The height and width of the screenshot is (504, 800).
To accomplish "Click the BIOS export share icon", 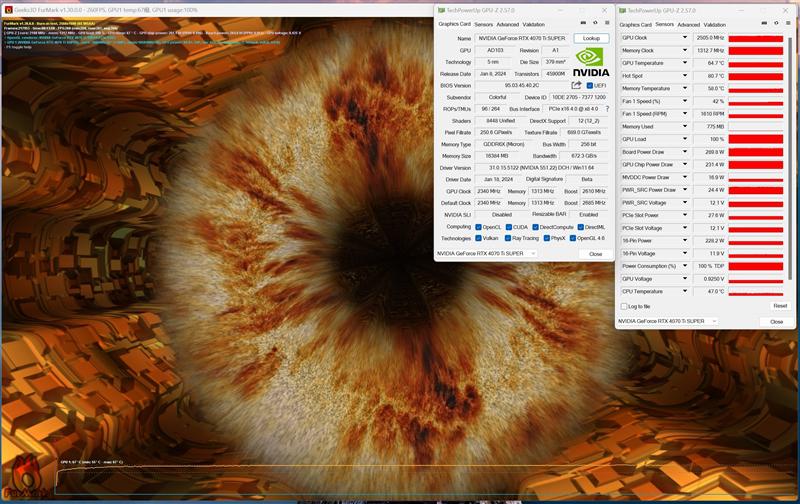I will coord(576,85).
